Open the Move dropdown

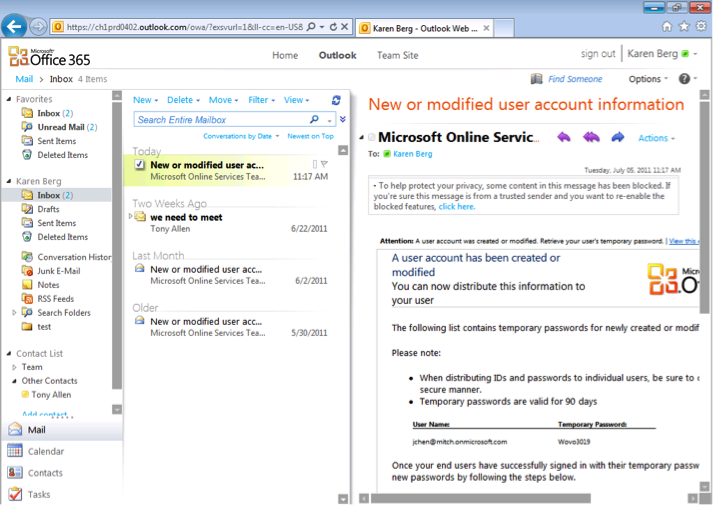[x=223, y=100]
